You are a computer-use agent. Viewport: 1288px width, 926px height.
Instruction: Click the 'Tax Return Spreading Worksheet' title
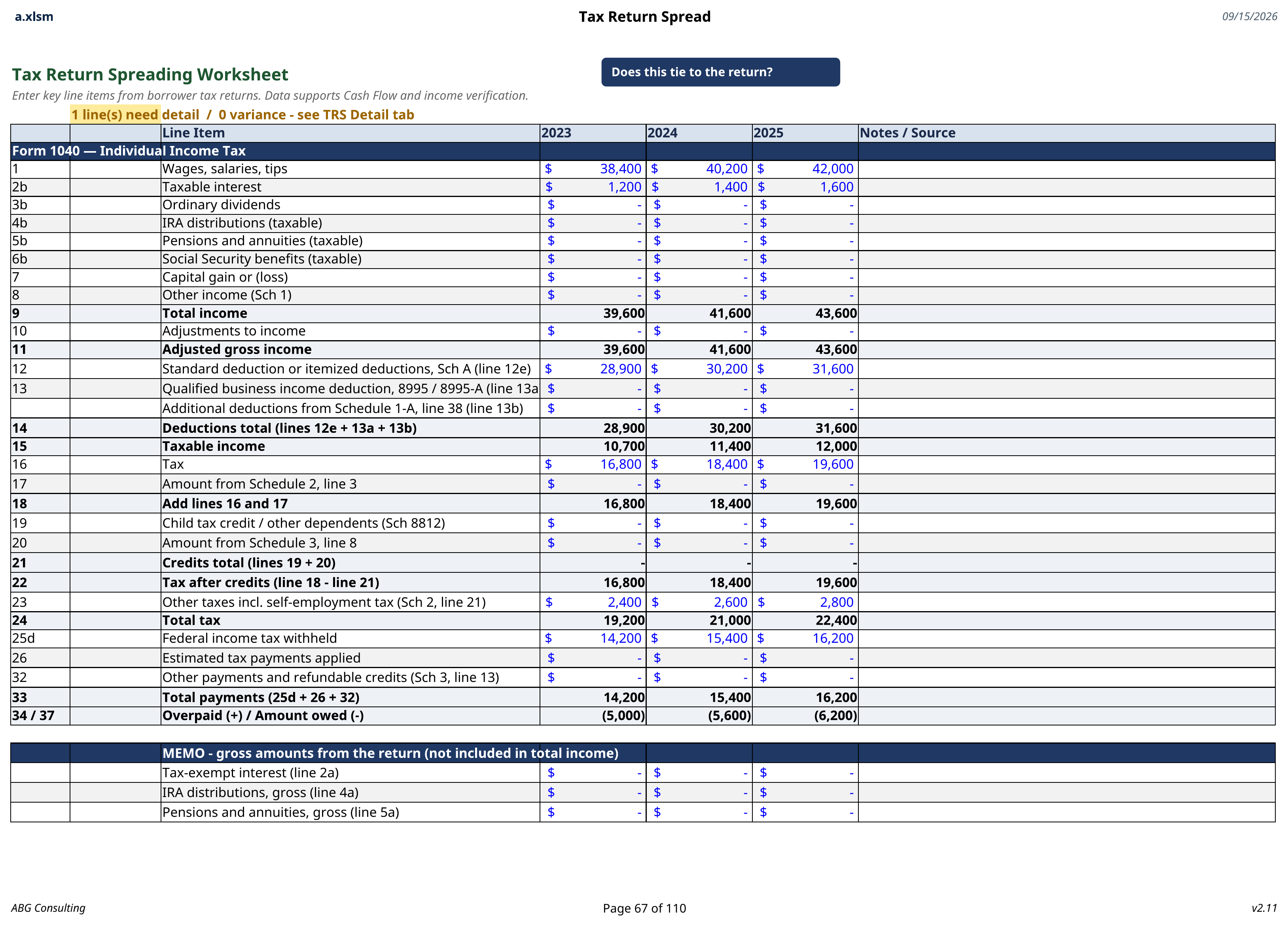pyautogui.click(x=150, y=74)
